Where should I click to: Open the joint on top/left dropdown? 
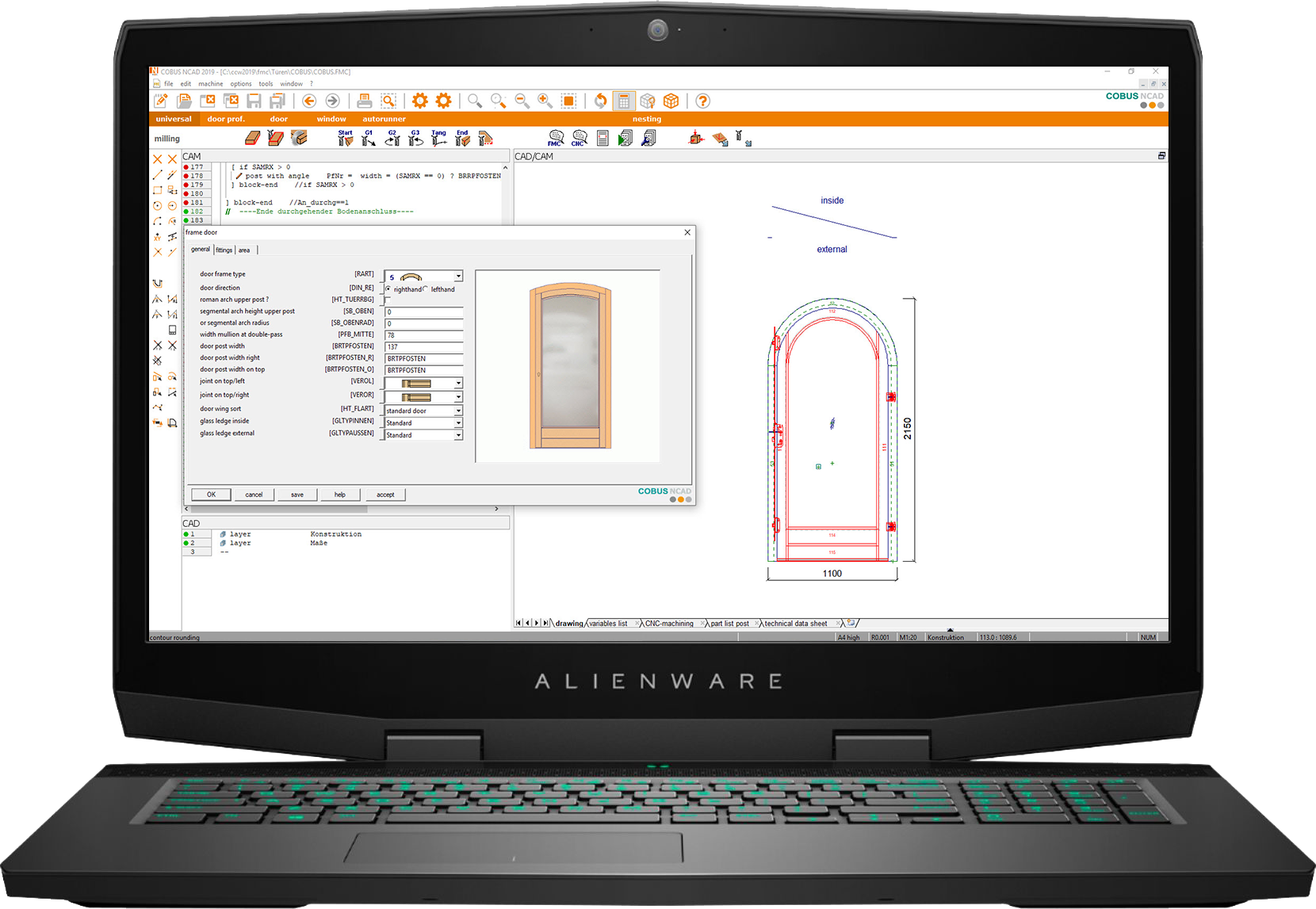pos(458,383)
